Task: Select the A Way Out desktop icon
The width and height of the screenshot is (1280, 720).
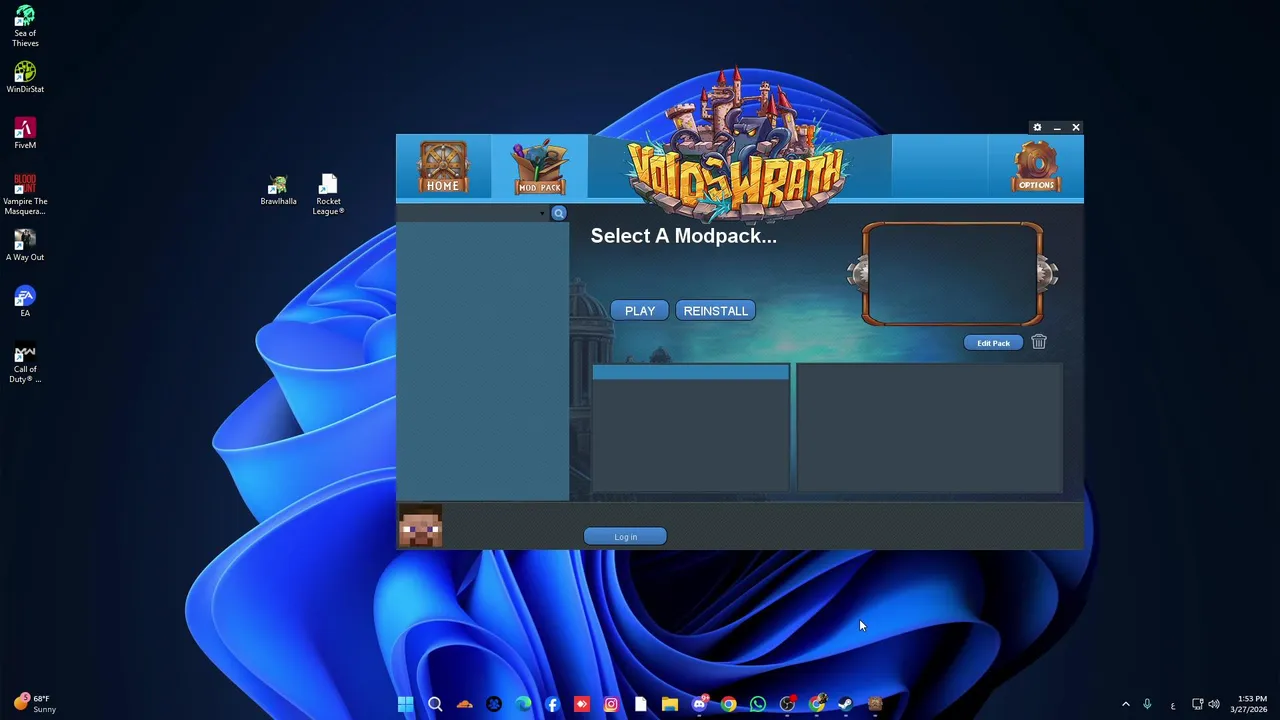Action: [25, 245]
